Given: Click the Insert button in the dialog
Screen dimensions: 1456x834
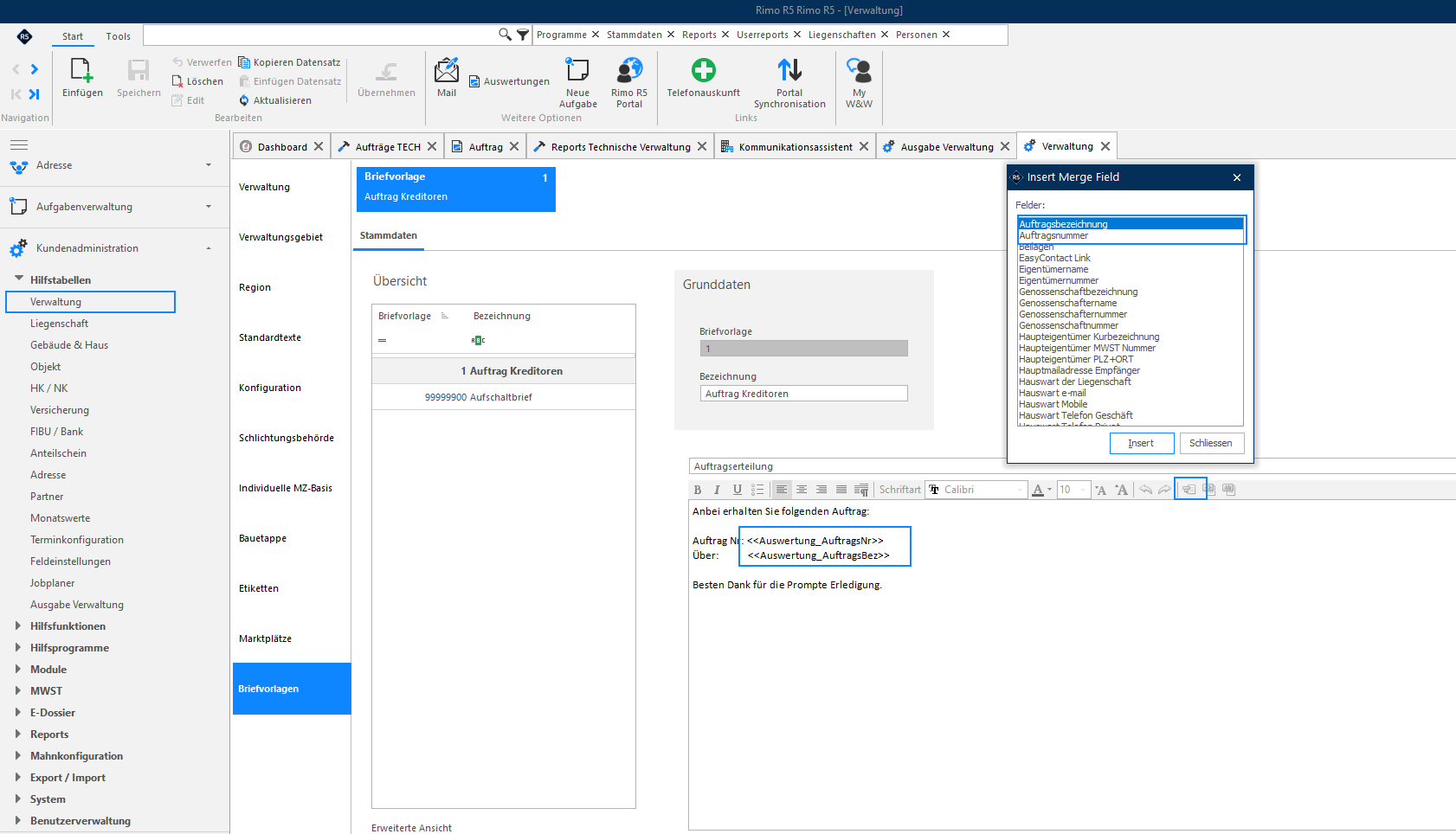Looking at the screenshot, I should pos(1141,443).
